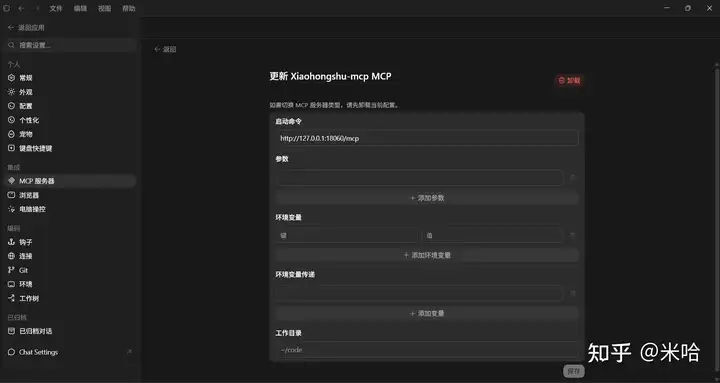Click the title bar forward arrow

[x=37, y=8]
